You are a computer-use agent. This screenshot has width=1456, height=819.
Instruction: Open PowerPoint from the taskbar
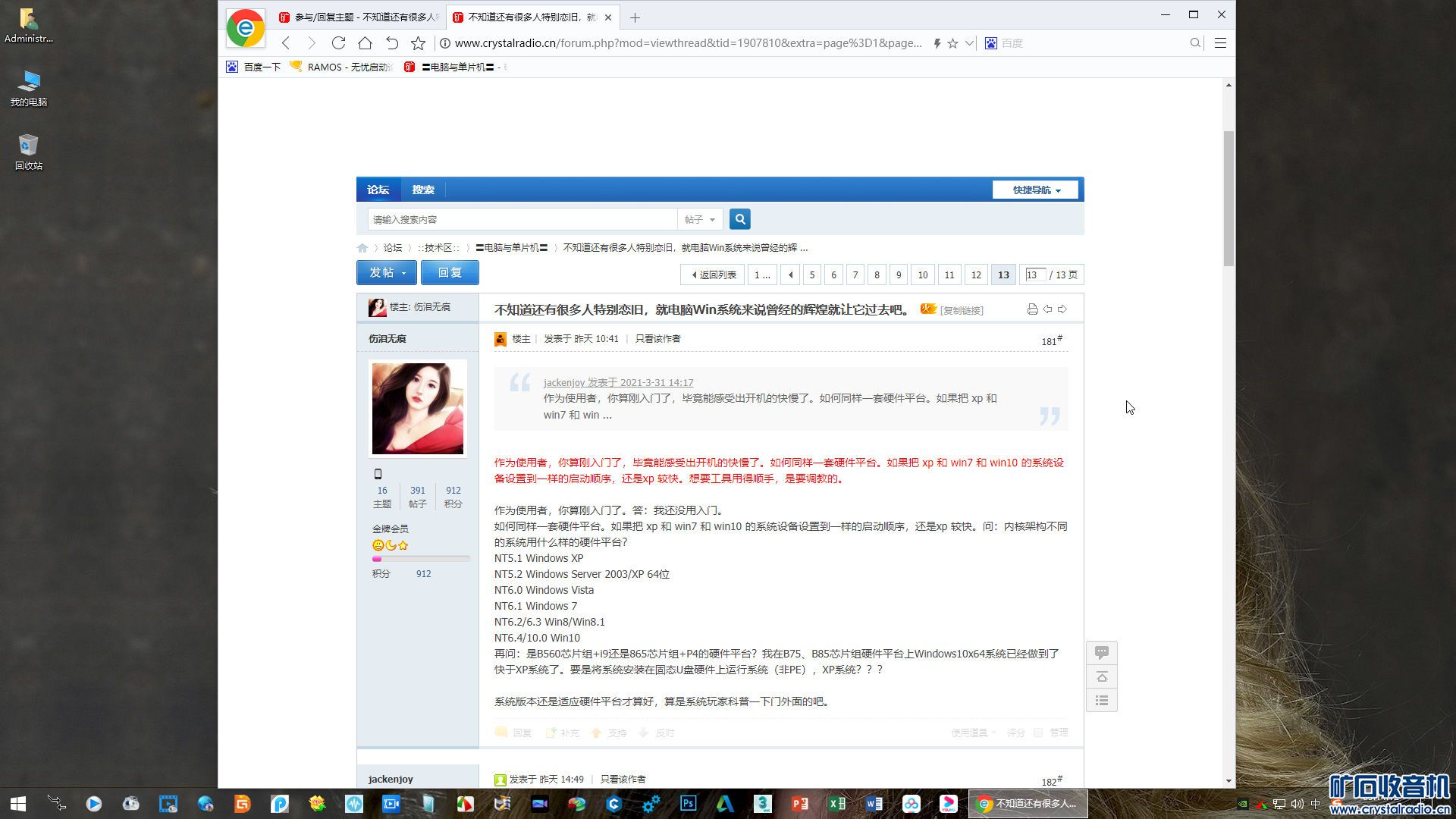799,803
